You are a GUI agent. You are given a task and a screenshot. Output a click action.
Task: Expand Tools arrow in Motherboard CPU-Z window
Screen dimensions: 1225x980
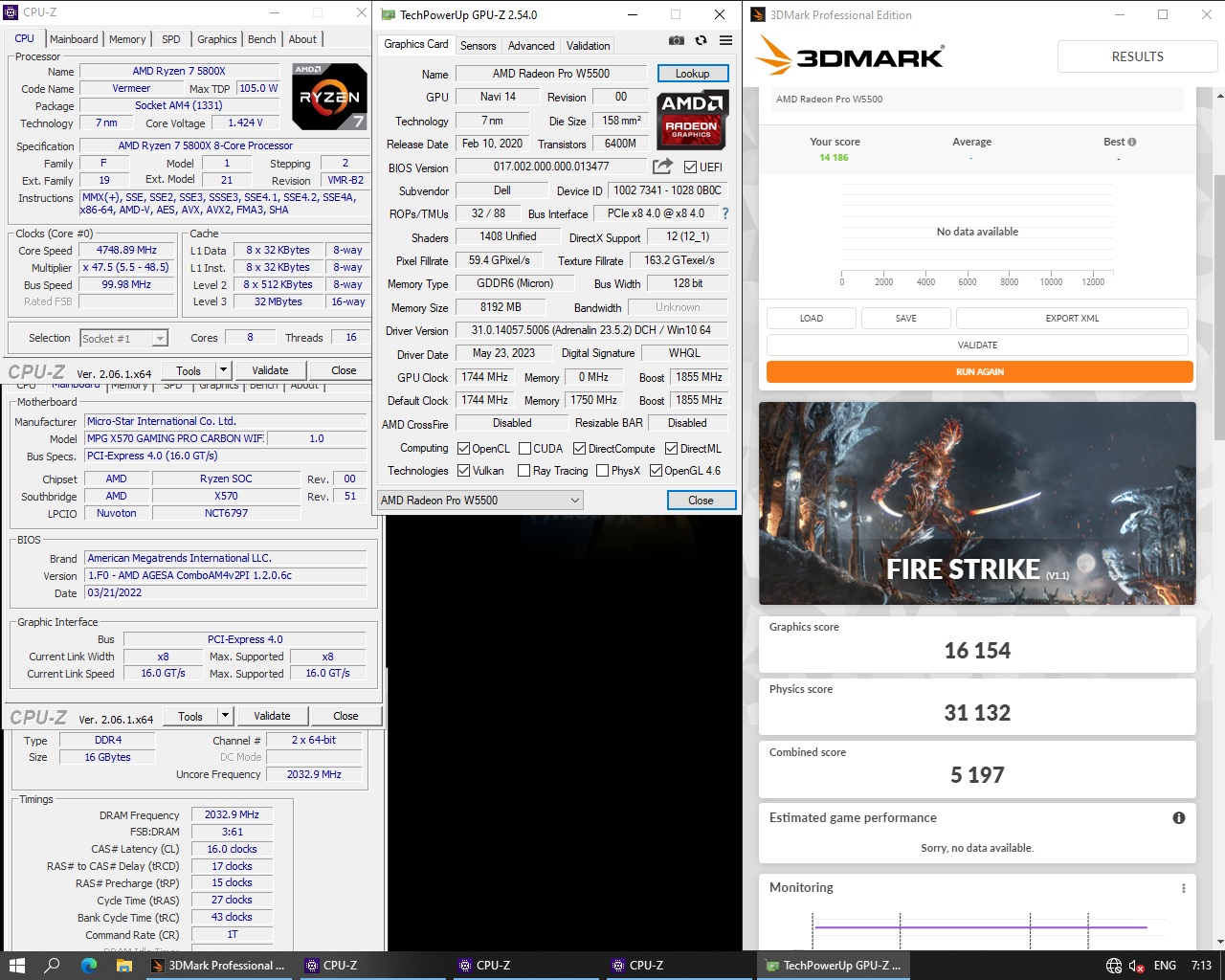click(225, 716)
